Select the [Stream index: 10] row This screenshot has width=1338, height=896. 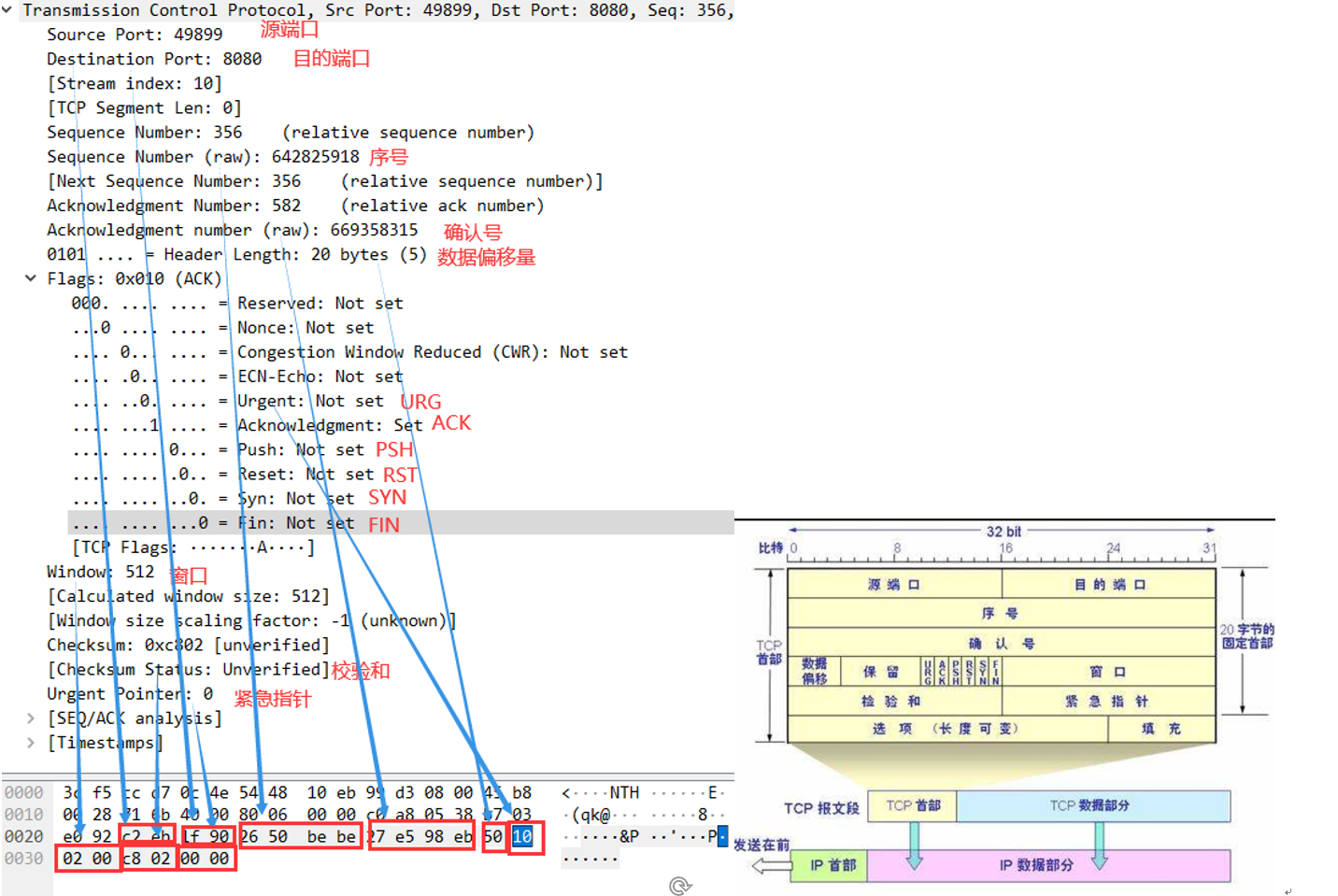[x=135, y=83]
